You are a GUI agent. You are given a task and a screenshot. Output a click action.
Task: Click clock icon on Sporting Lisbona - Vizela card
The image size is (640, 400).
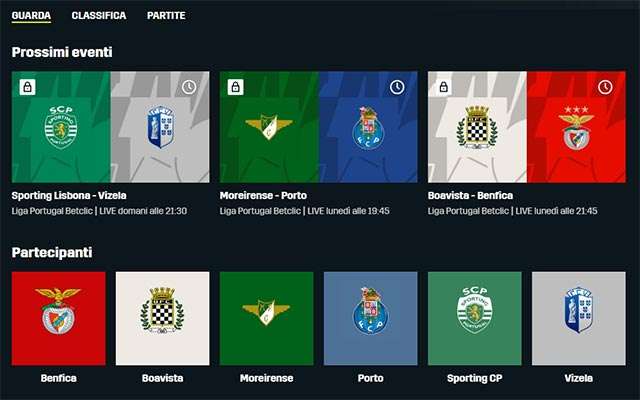tap(189, 87)
